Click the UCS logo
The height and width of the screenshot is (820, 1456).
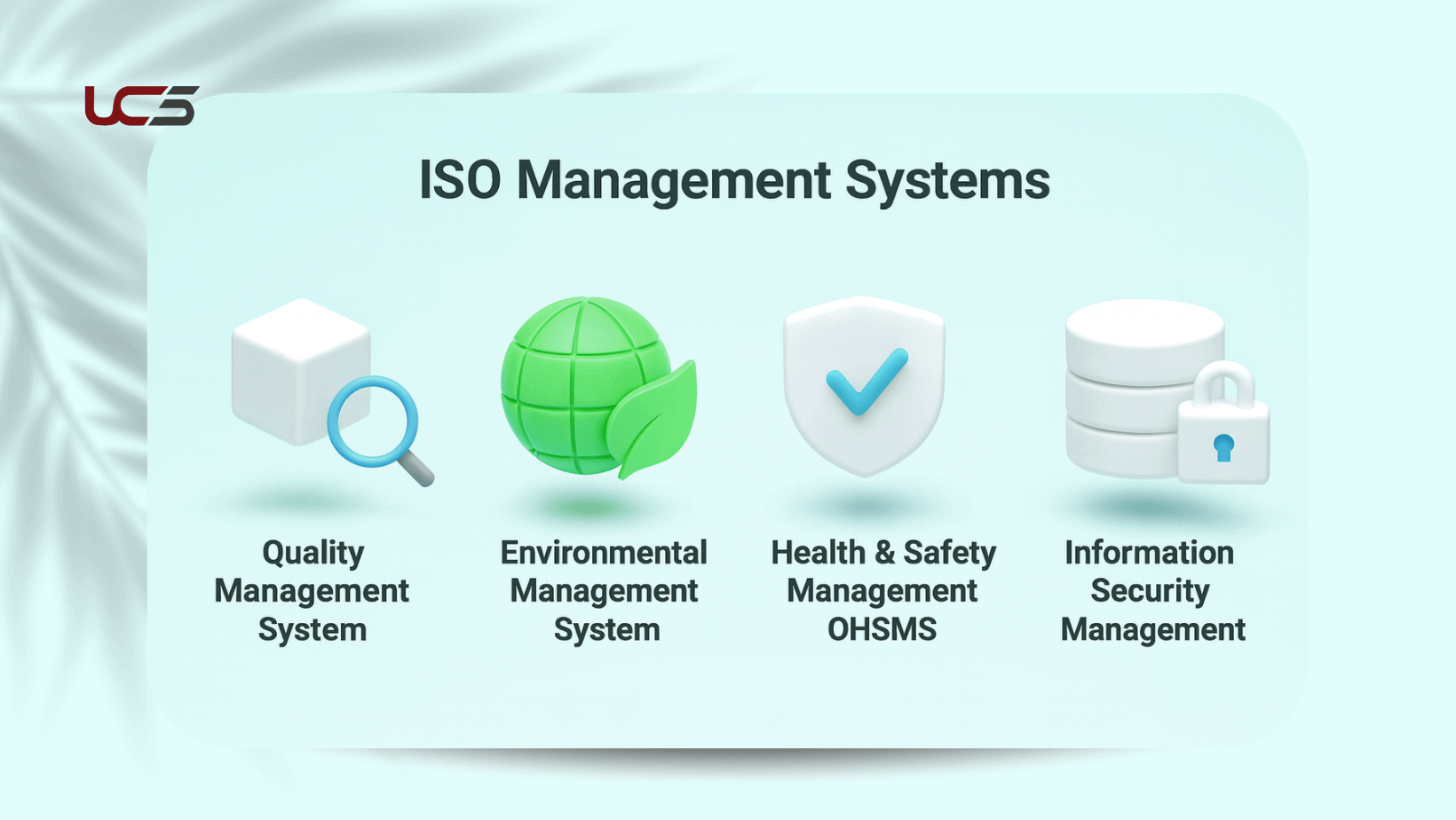(140, 105)
